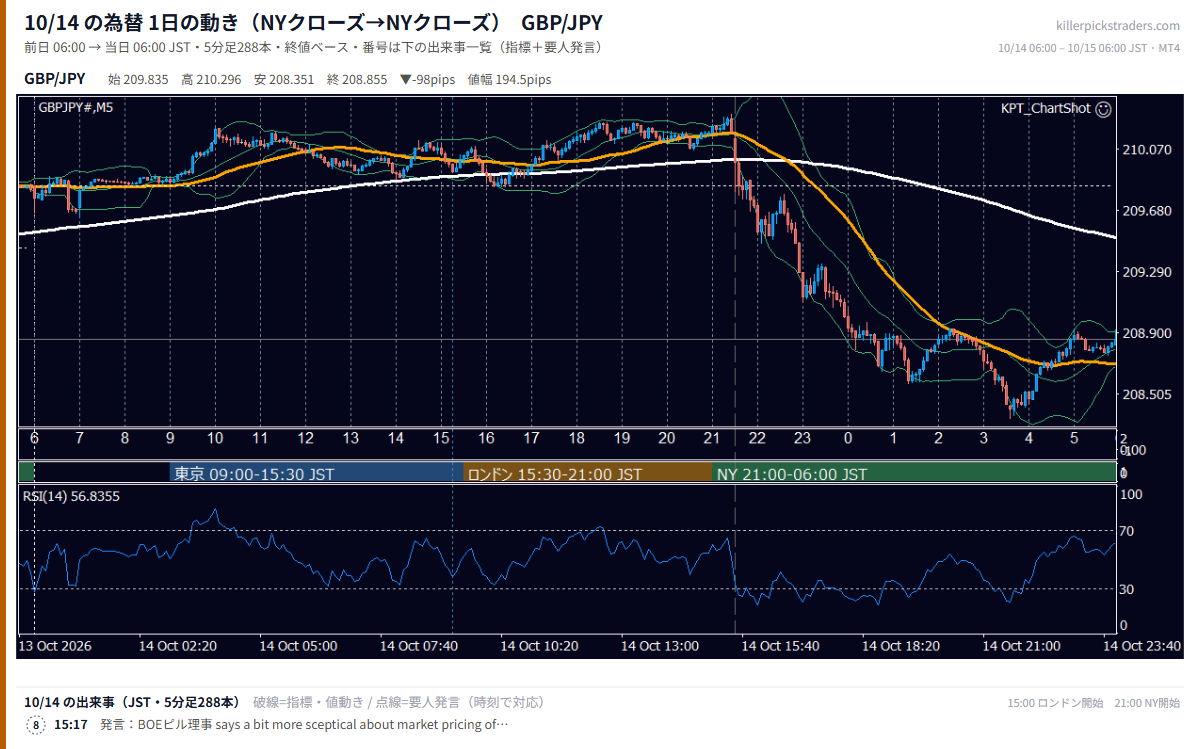This screenshot has width=1200, height=749.
Task: Click the hour 21 label on the hour axis
Action: [x=712, y=438]
